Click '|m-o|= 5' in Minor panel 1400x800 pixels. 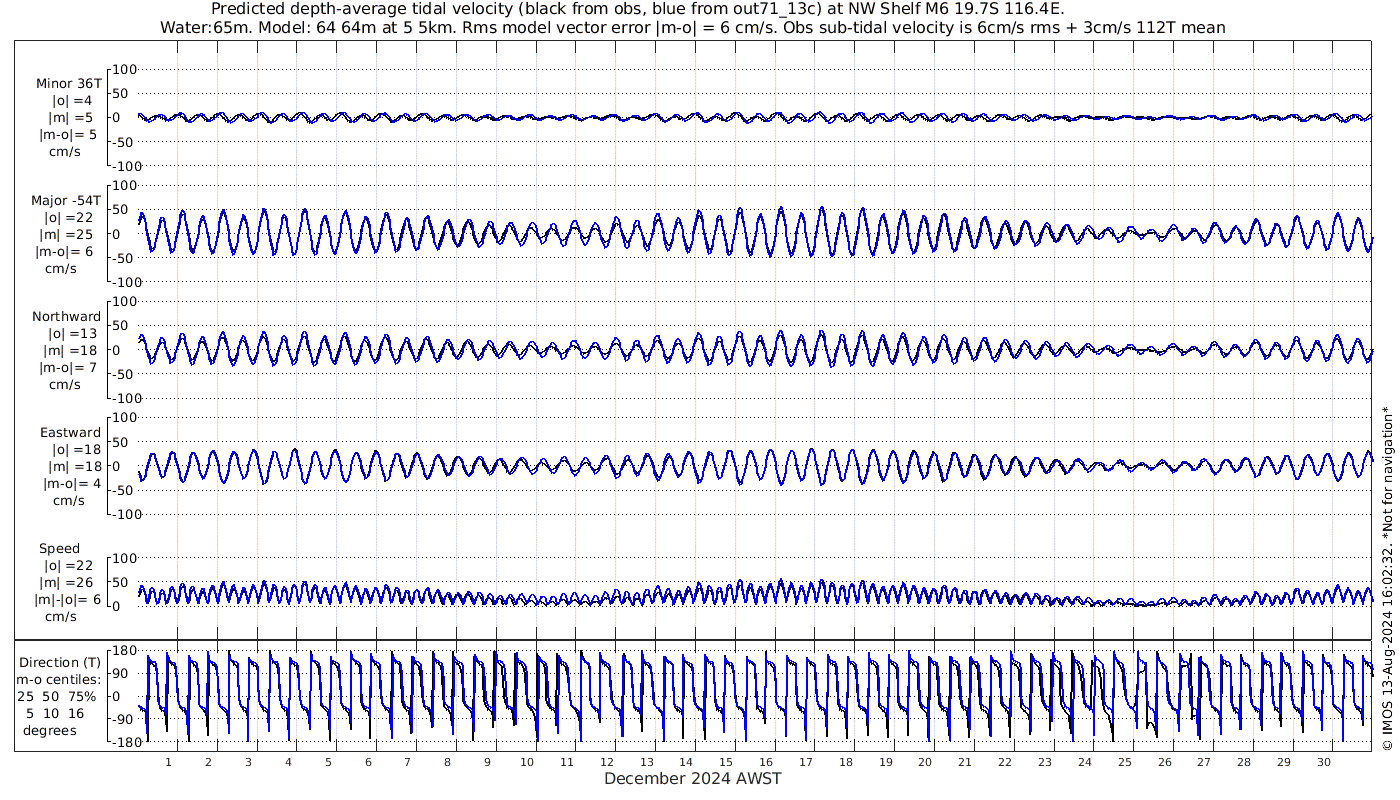point(68,134)
